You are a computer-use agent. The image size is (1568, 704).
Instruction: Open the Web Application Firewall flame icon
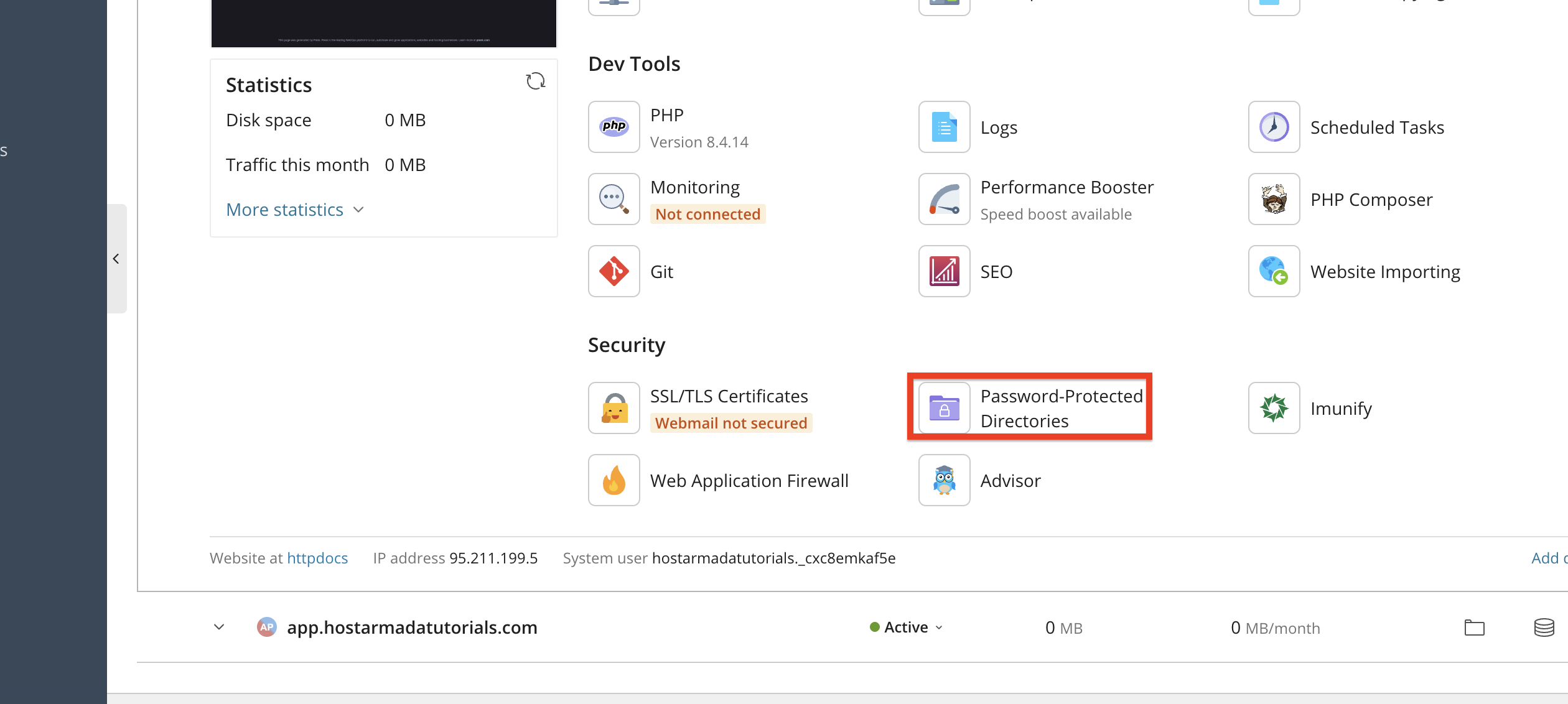click(x=614, y=480)
